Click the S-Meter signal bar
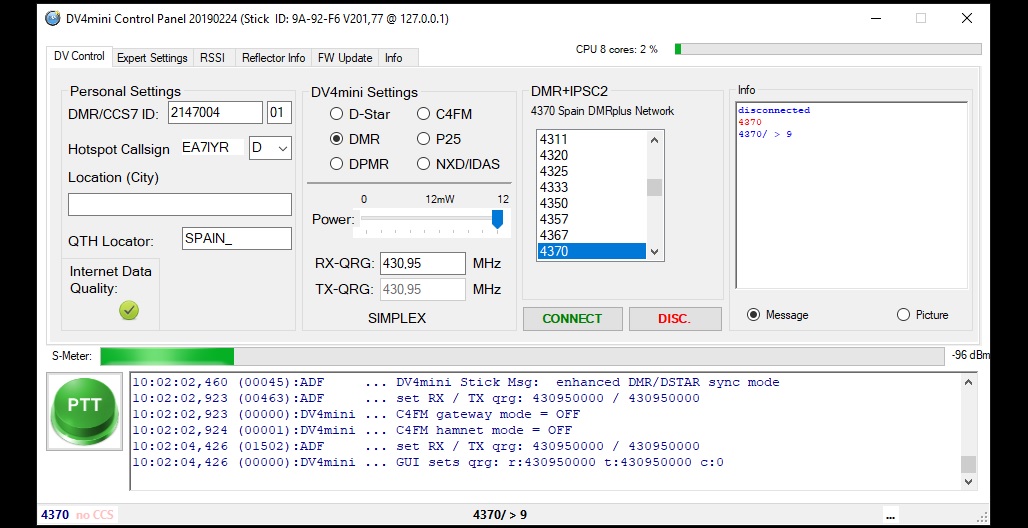This screenshot has height=528, width=1028. click(x=522, y=356)
